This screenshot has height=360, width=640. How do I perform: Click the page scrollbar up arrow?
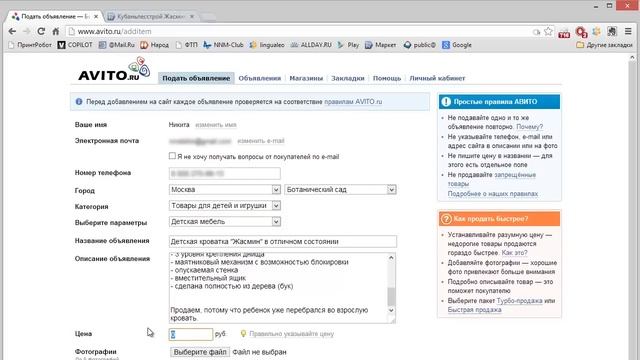coord(632,58)
